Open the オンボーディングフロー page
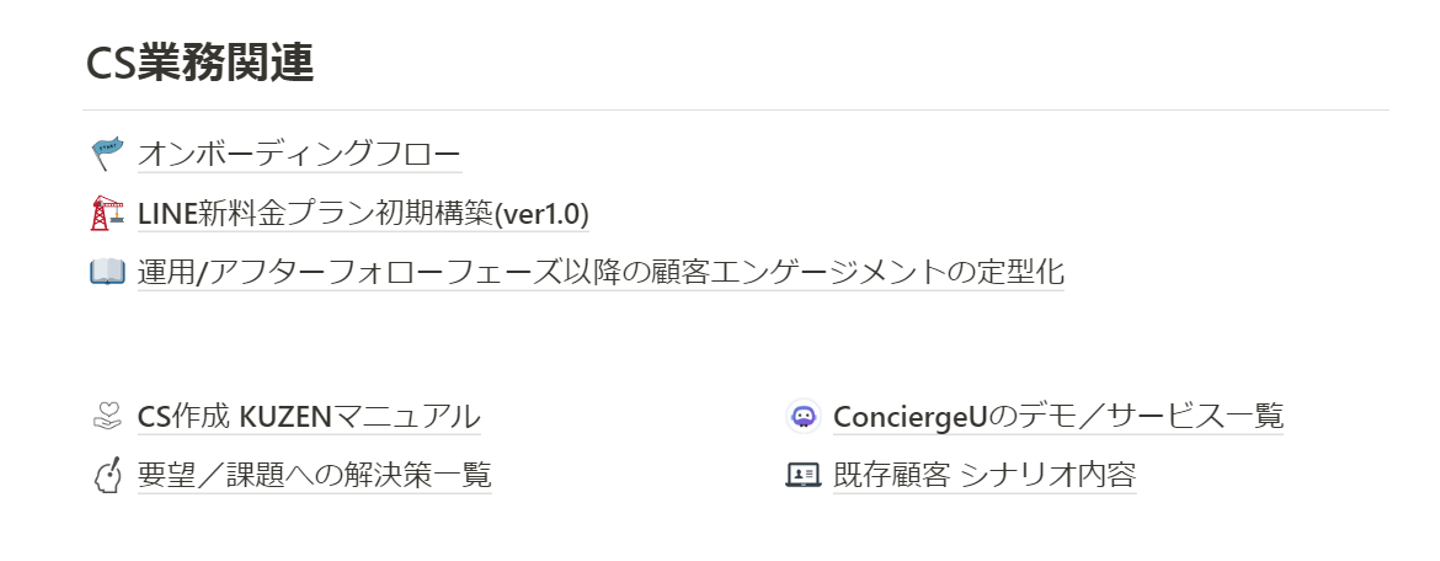Image resolution: width=1440 pixels, height=561 pixels. [299, 154]
